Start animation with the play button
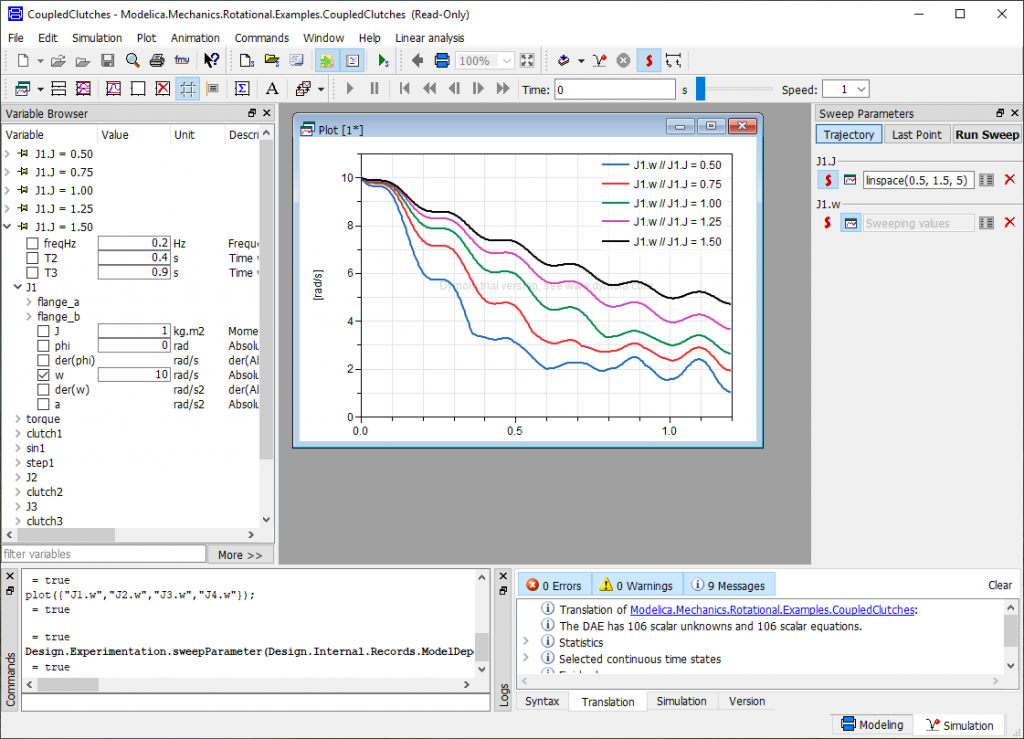 click(x=349, y=89)
